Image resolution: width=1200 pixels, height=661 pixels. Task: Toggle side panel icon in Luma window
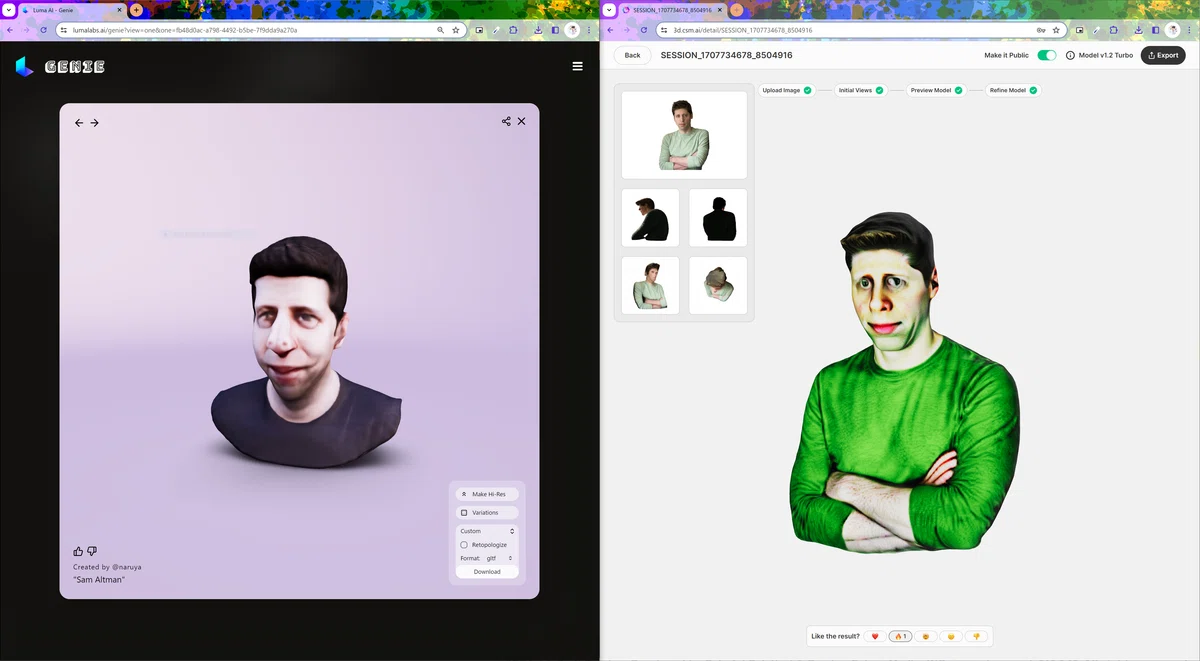(555, 30)
